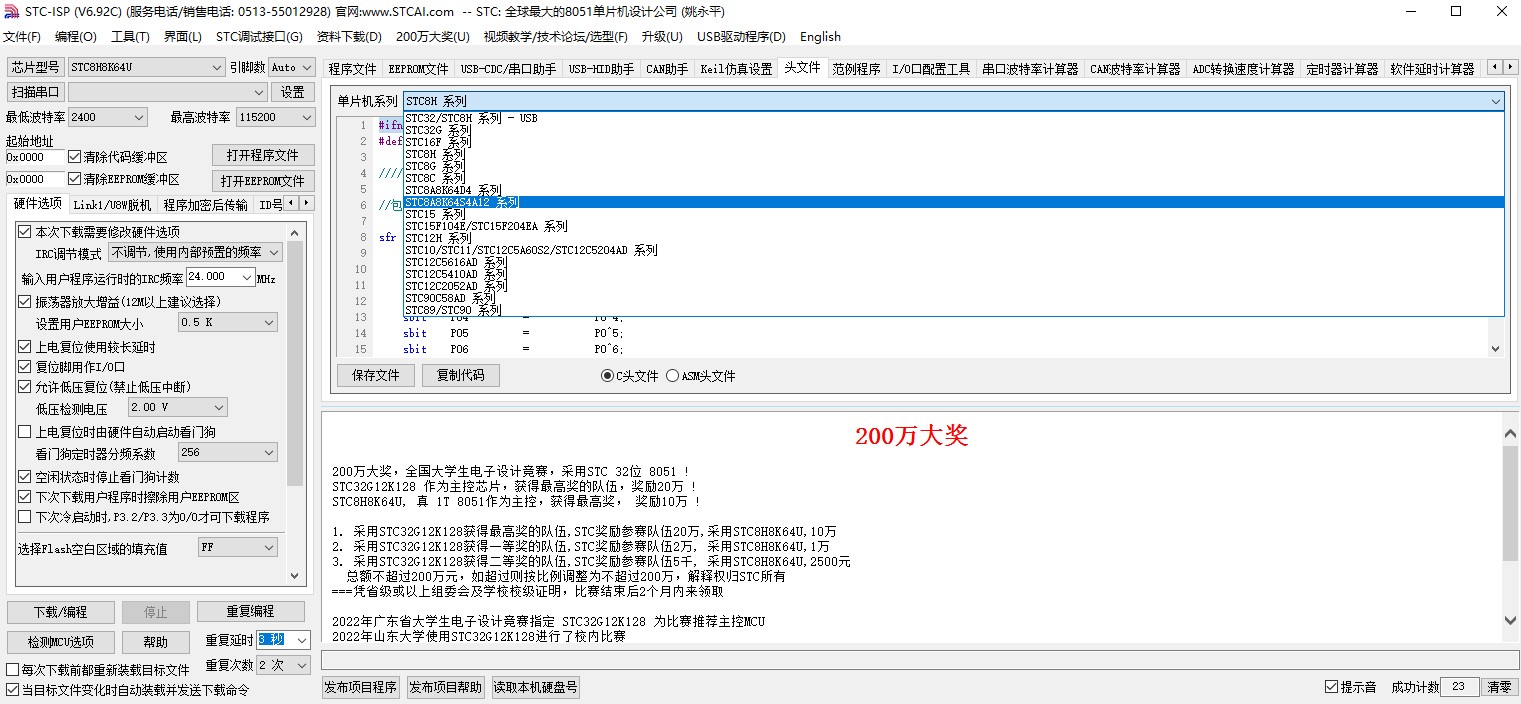1521x704 pixels.
Task: Toggle 清除EEPROM缓冲区 checkbox
Action: pyautogui.click(x=75, y=179)
